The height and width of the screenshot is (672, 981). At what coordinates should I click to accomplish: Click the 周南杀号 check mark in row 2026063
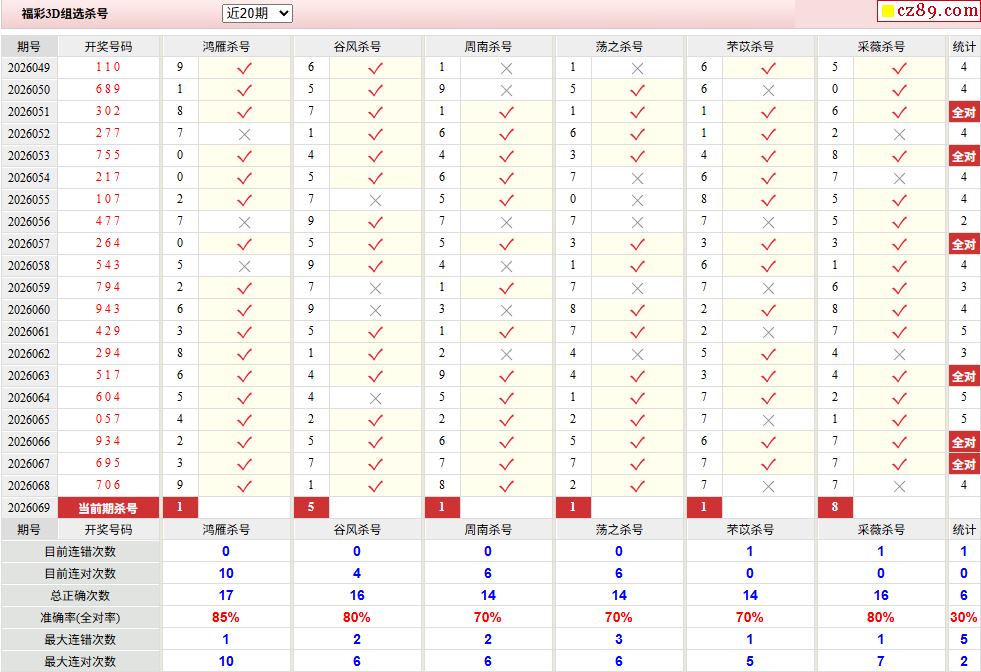click(506, 376)
